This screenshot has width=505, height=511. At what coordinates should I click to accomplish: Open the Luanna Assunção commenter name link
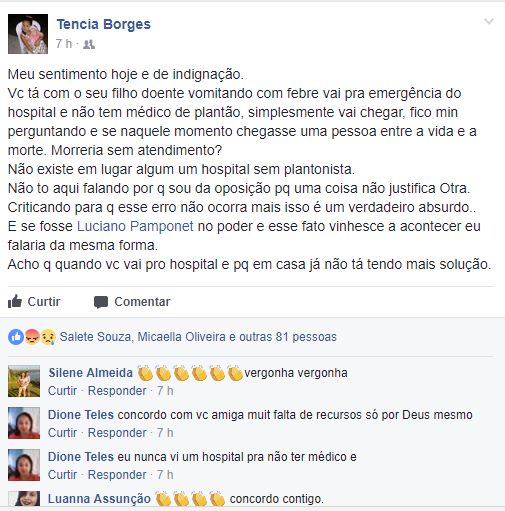(99, 499)
